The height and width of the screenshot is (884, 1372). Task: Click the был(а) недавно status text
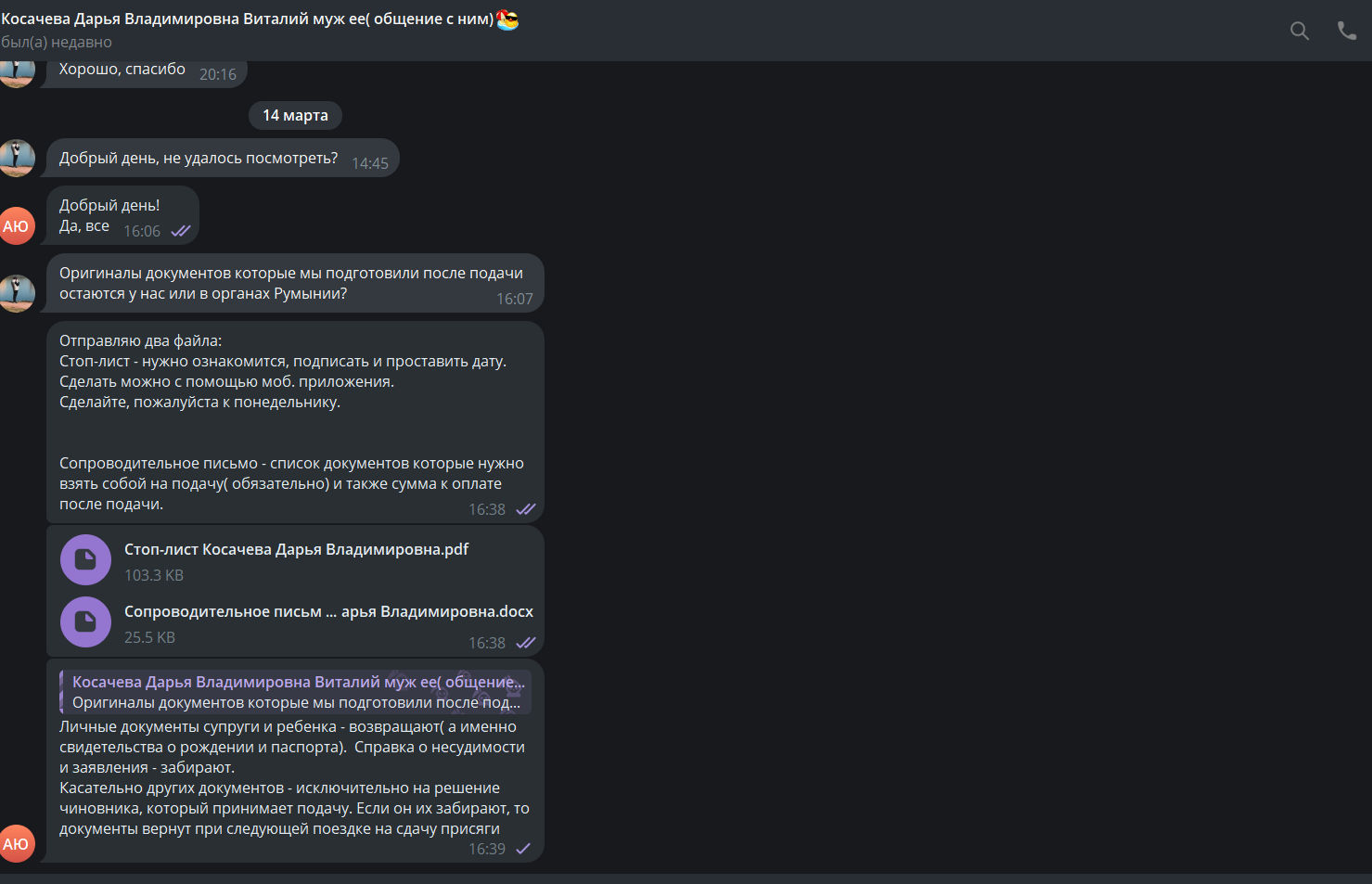click(x=56, y=42)
